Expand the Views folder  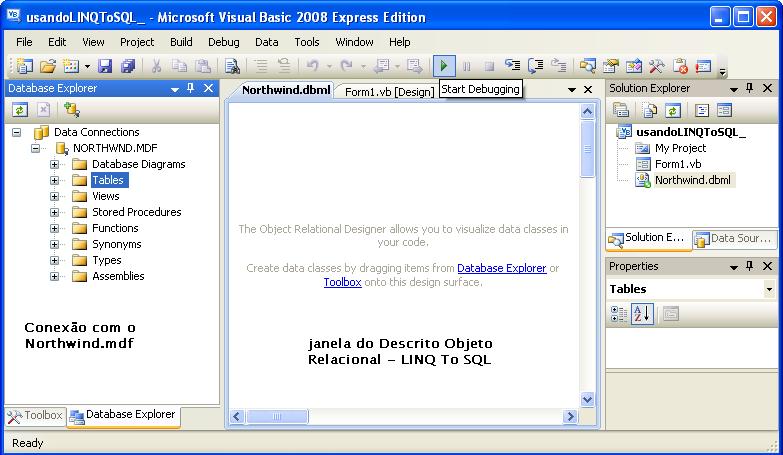click(x=54, y=196)
